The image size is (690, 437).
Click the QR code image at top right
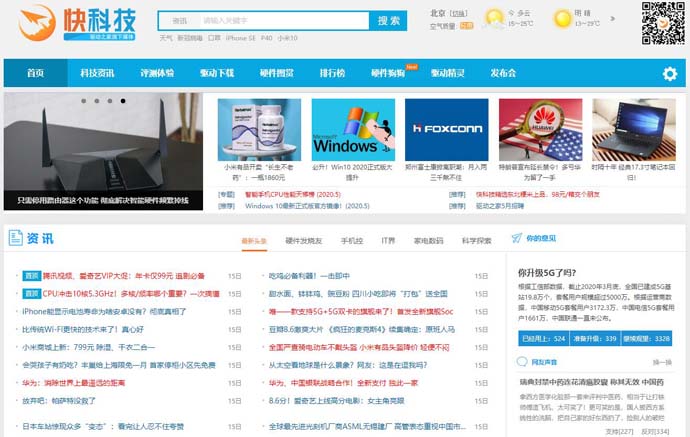pyautogui.click(x=663, y=23)
